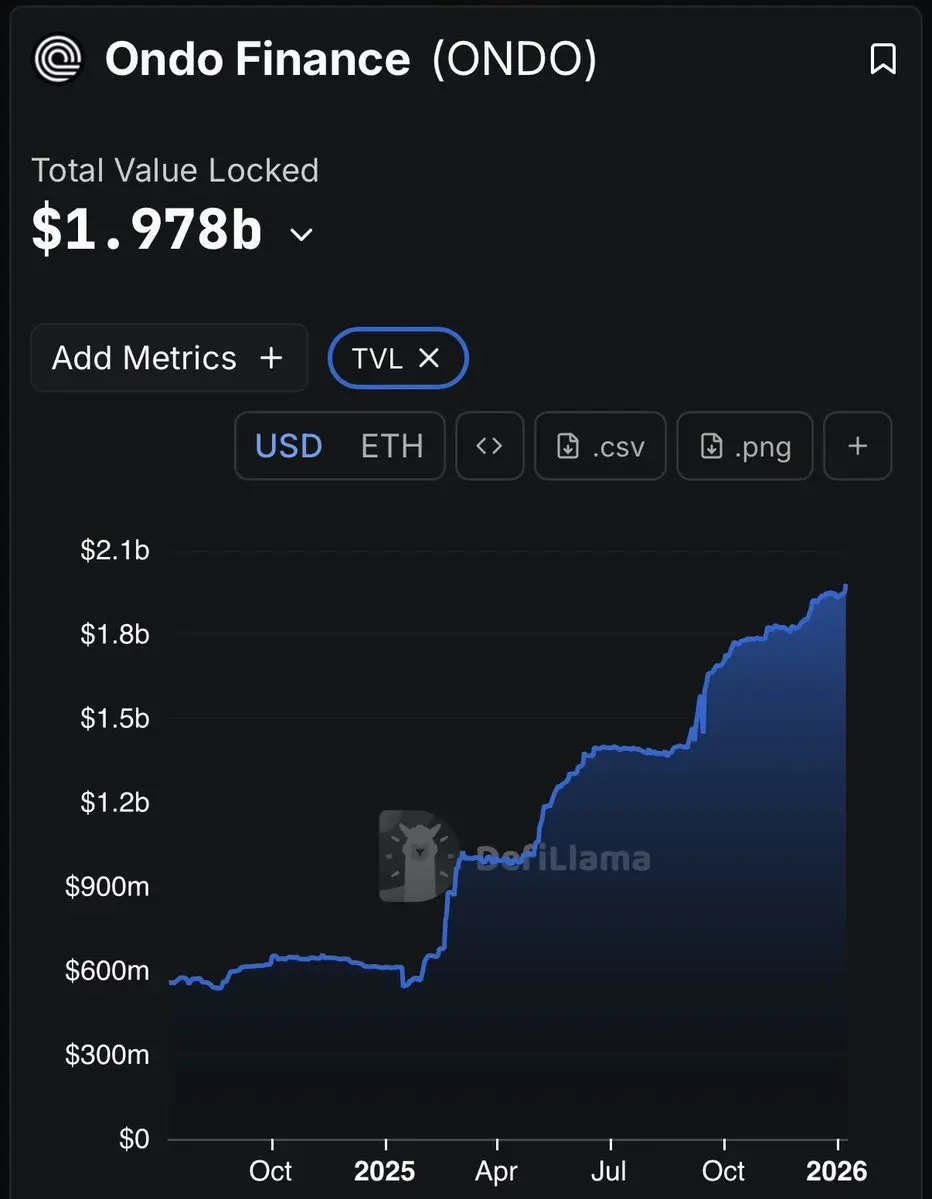Click the plus sign in Add Metrics
This screenshot has height=1199, width=932.
click(x=271, y=357)
